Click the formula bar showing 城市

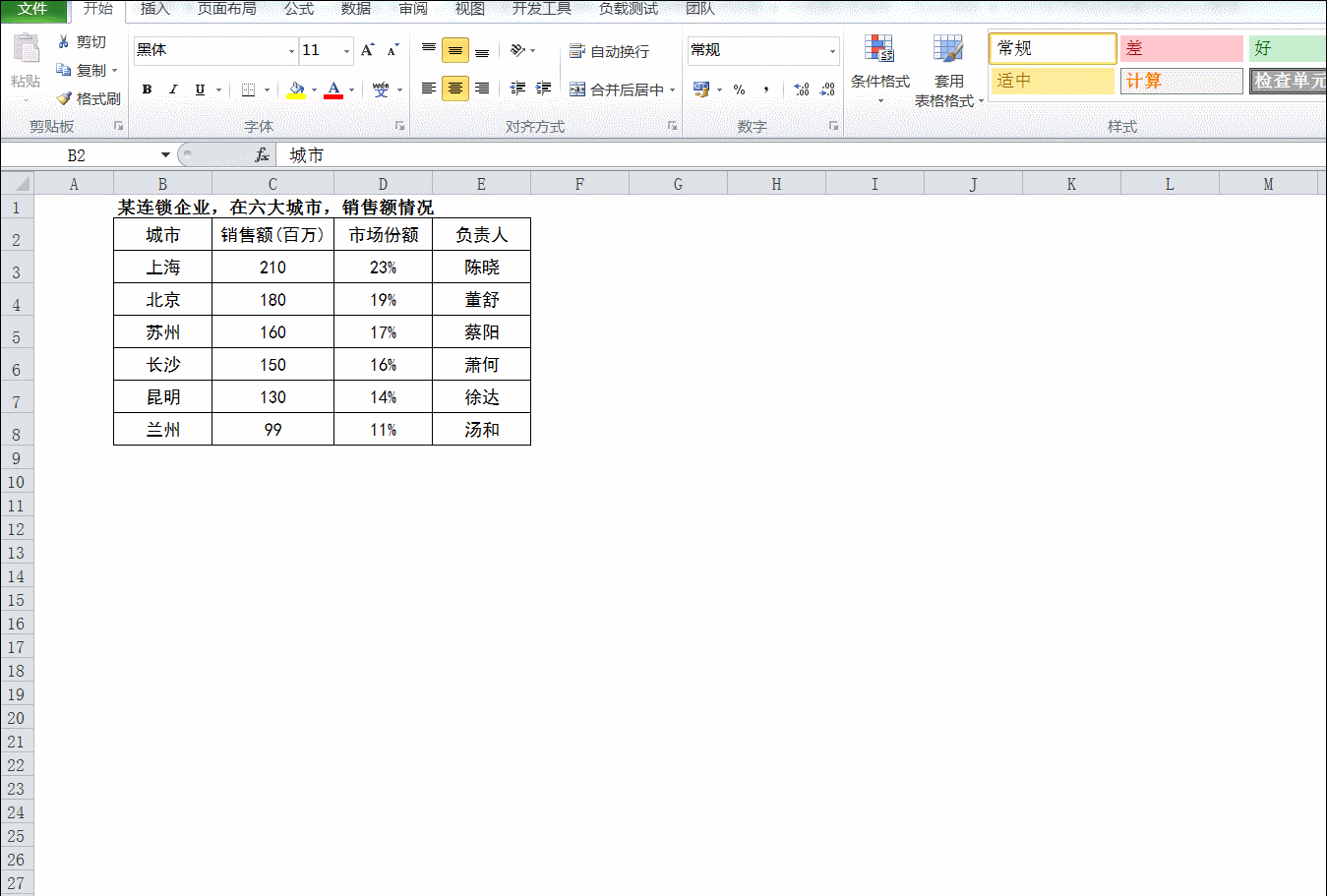pyautogui.click(x=801, y=155)
